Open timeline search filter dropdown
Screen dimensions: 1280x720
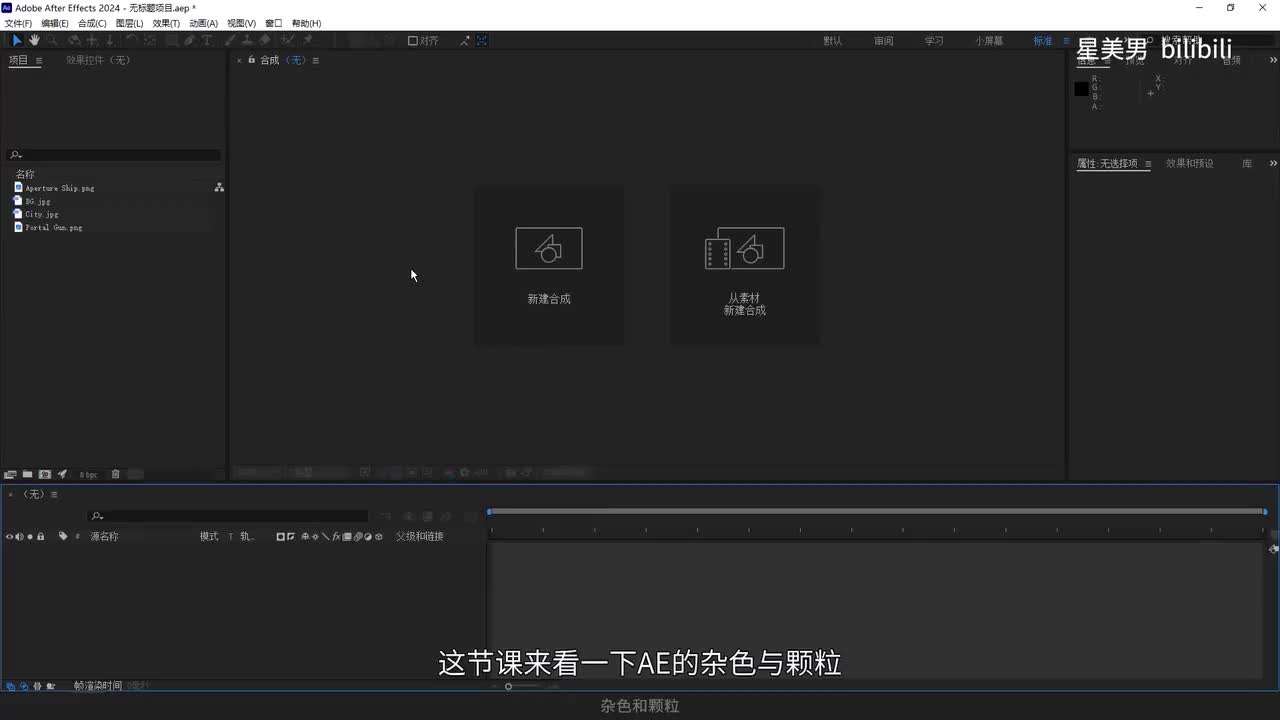click(96, 516)
